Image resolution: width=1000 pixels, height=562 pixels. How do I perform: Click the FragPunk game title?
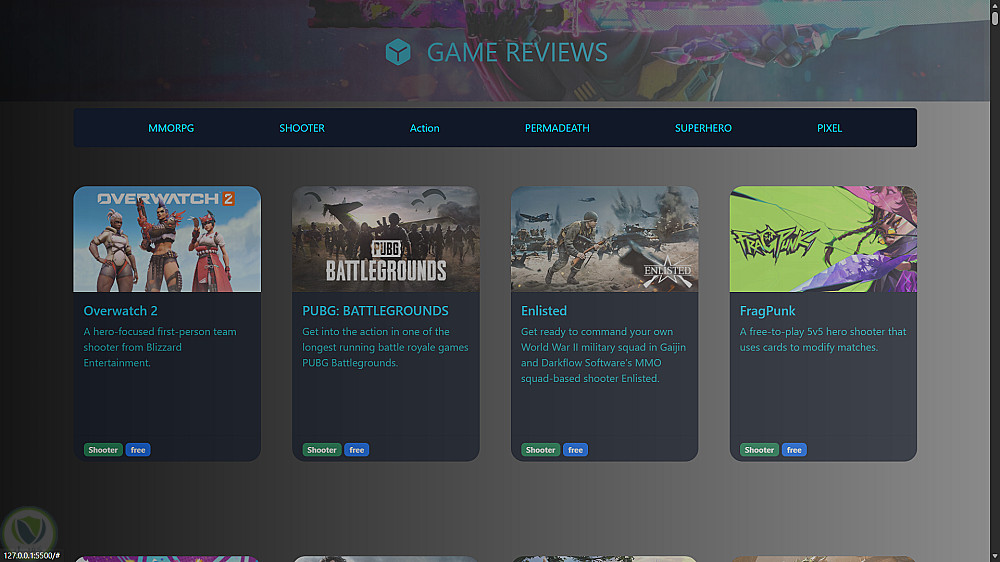[x=767, y=311]
